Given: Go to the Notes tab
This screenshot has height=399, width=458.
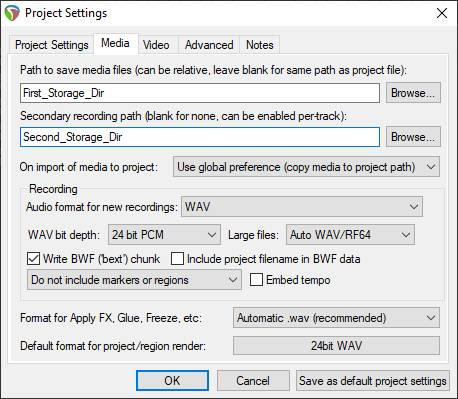Looking at the screenshot, I should 260,45.
